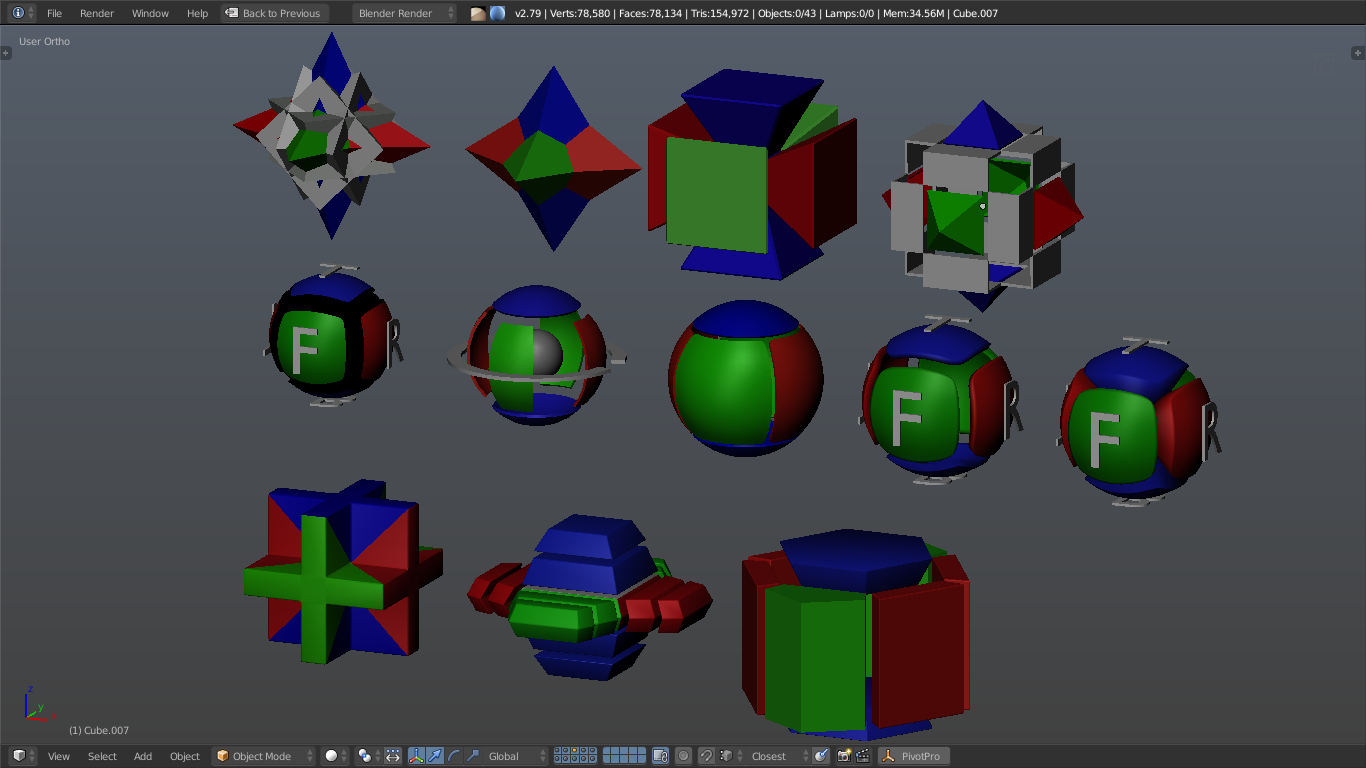This screenshot has height=768, width=1366.
Task: Click the (1) Cube.007 object label
Action: coord(99,730)
